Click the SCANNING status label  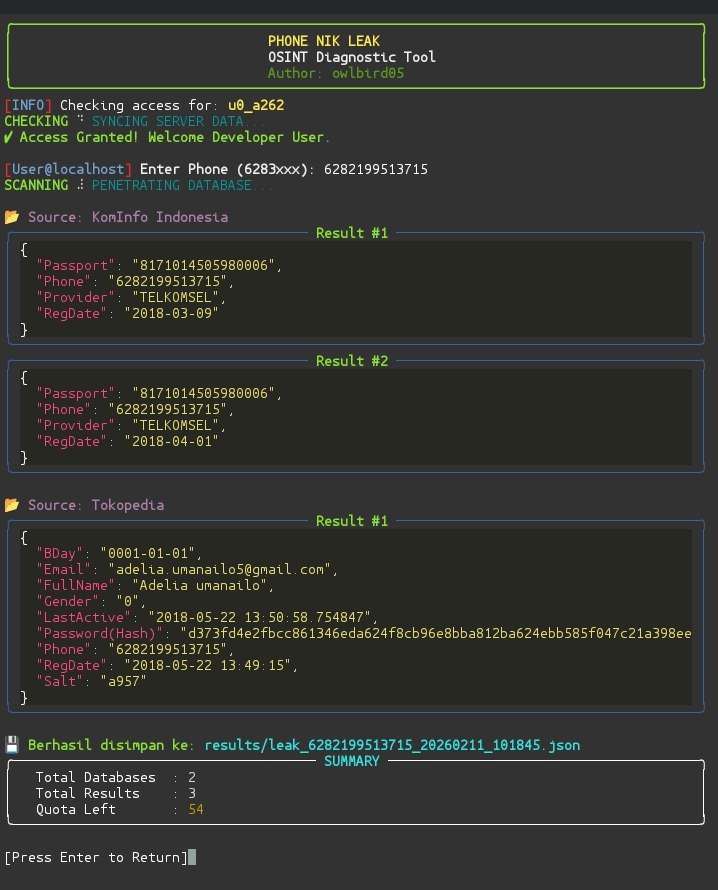click(x=36, y=185)
